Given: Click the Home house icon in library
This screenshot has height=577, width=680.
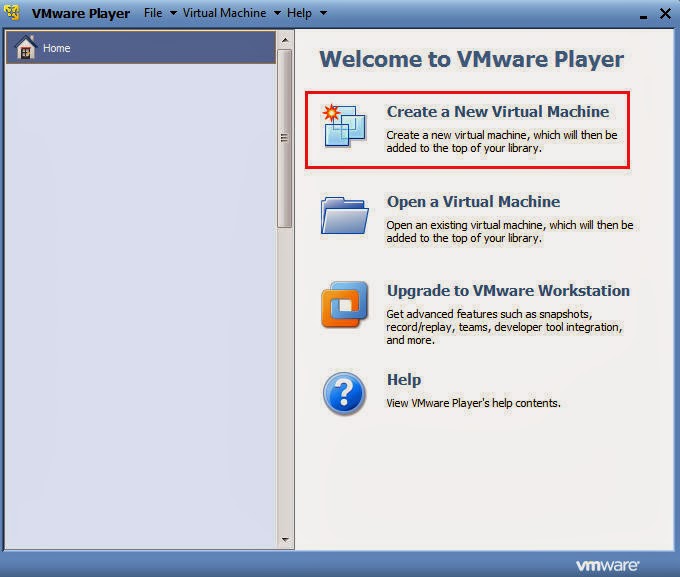Looking at the screenshot, I should [25, 47].
